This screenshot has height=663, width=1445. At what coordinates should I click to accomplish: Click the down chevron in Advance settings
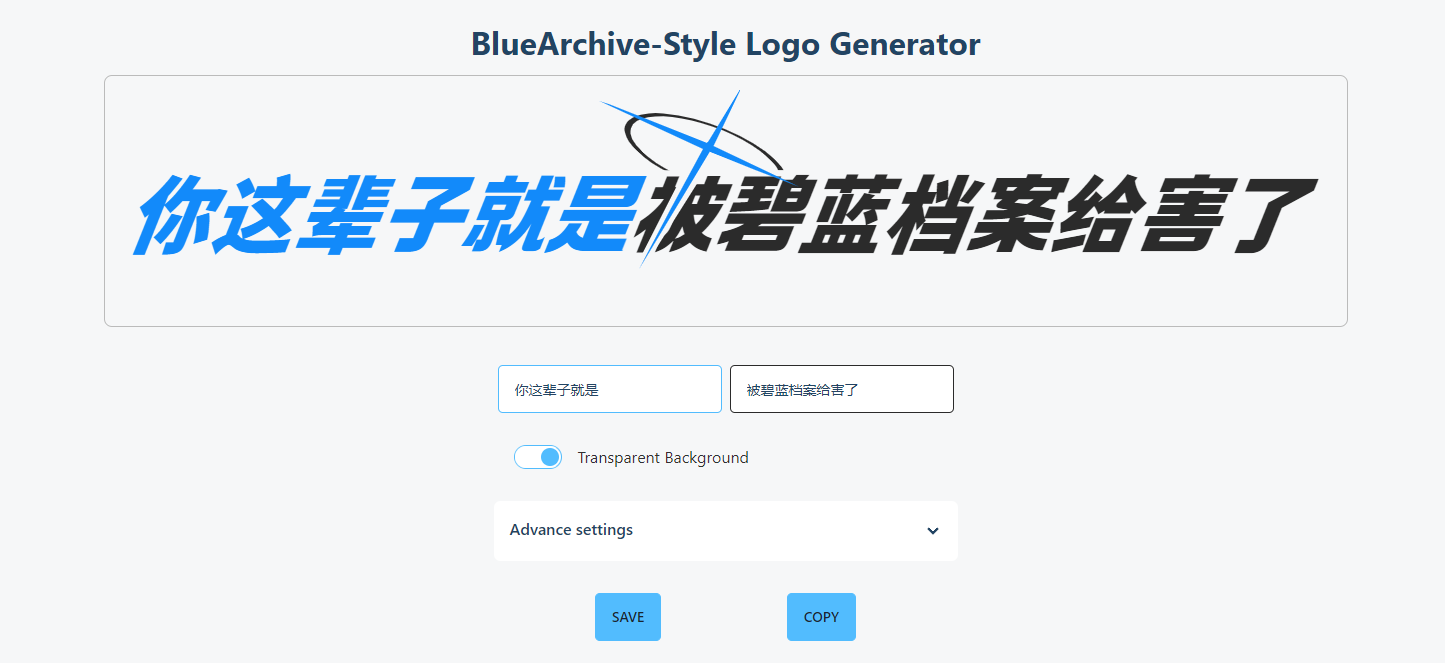(x=933, y=531)
